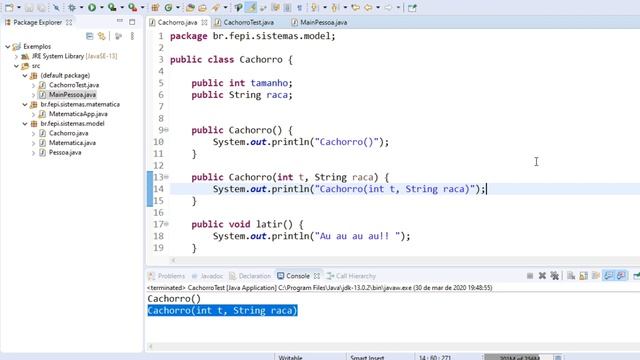The image size is (640, 360).
Task: Click the Save icon in toolbar
Action: (x=29, y=7)
